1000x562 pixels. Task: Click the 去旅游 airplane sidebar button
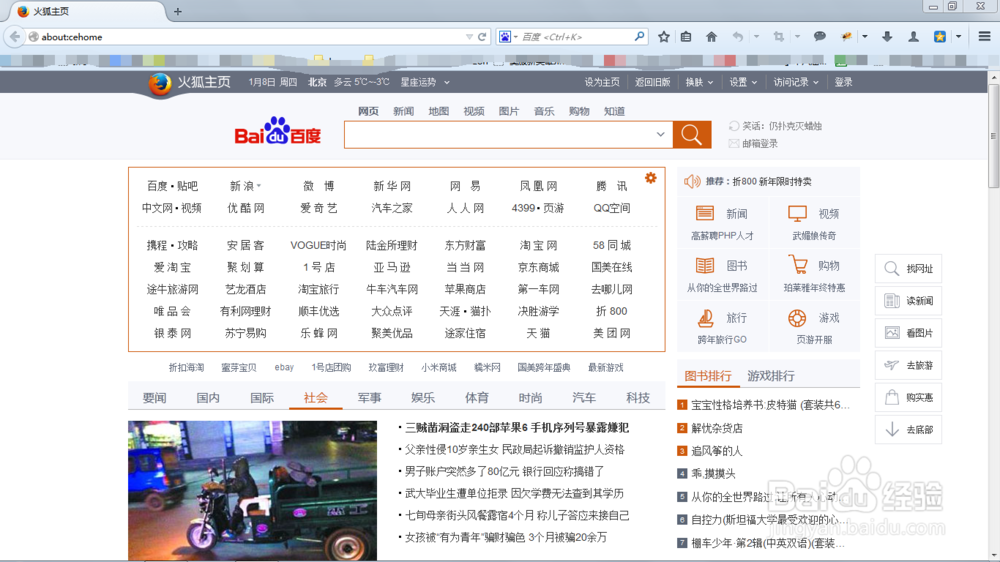click(908, 365)
